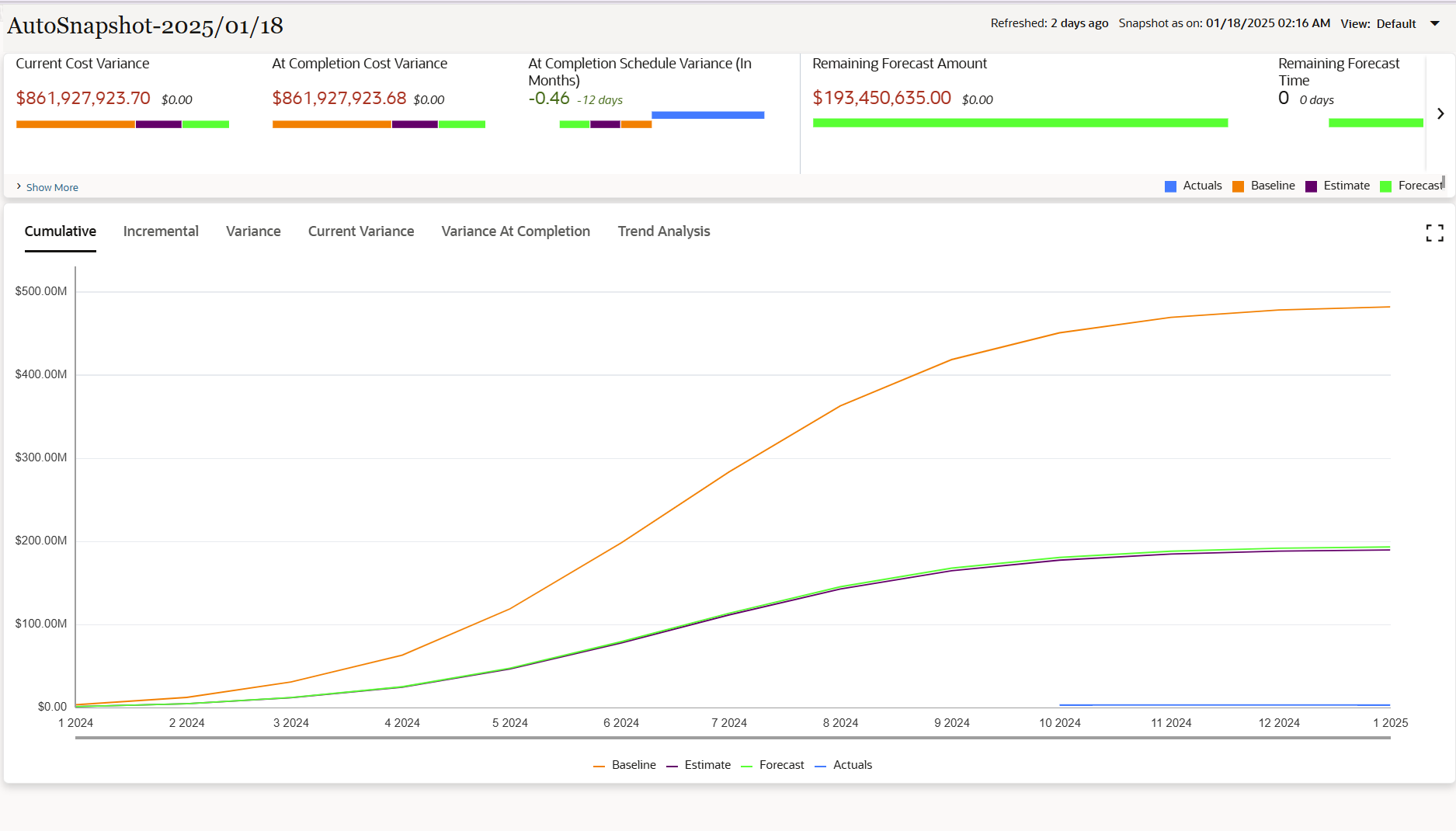Expand the chart to full screen
This screenshot has width=1456, height=831.
(x=1434, y=233)
